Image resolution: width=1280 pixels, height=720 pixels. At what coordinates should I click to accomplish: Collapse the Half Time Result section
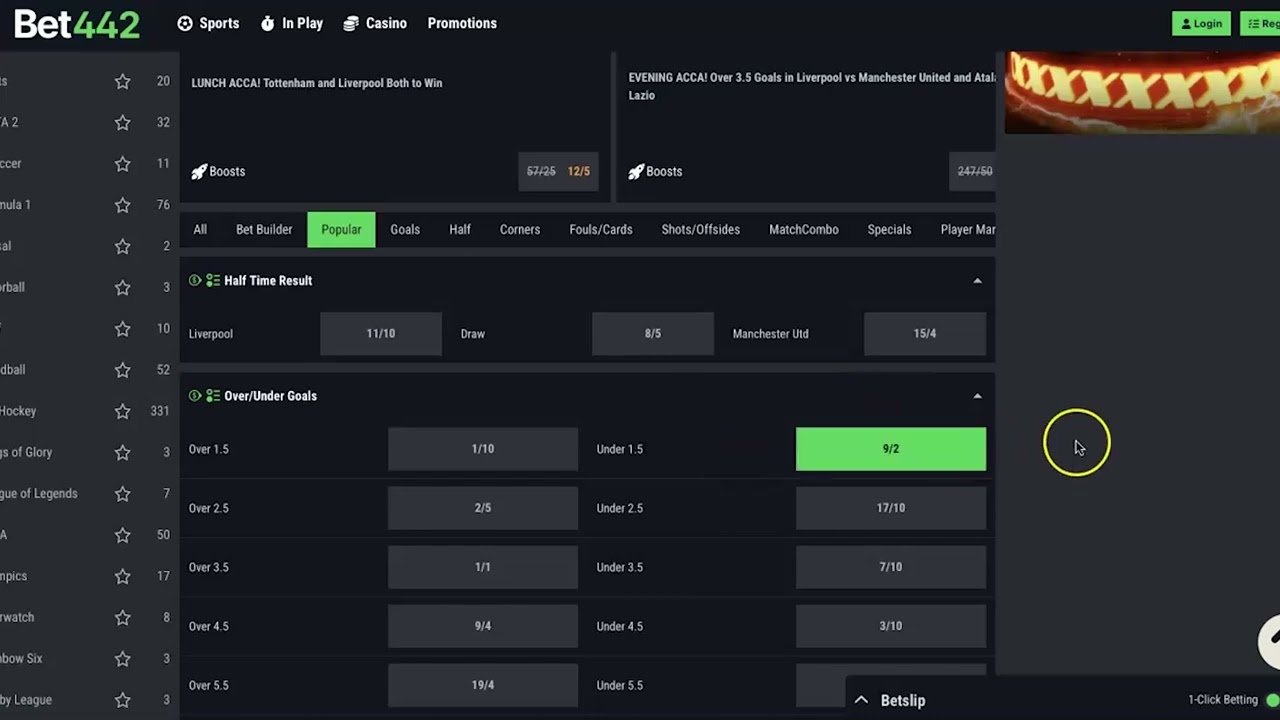(977, 281)
